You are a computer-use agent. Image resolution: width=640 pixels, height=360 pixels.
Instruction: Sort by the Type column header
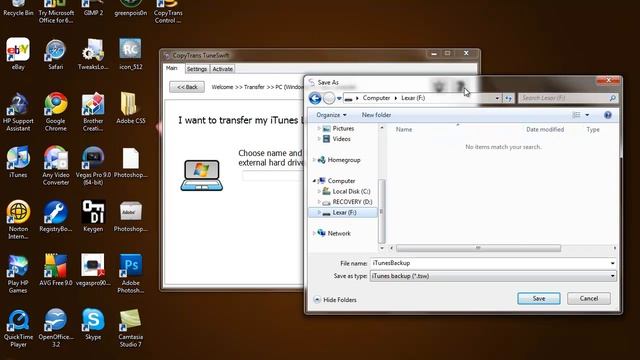coord(593,129)
